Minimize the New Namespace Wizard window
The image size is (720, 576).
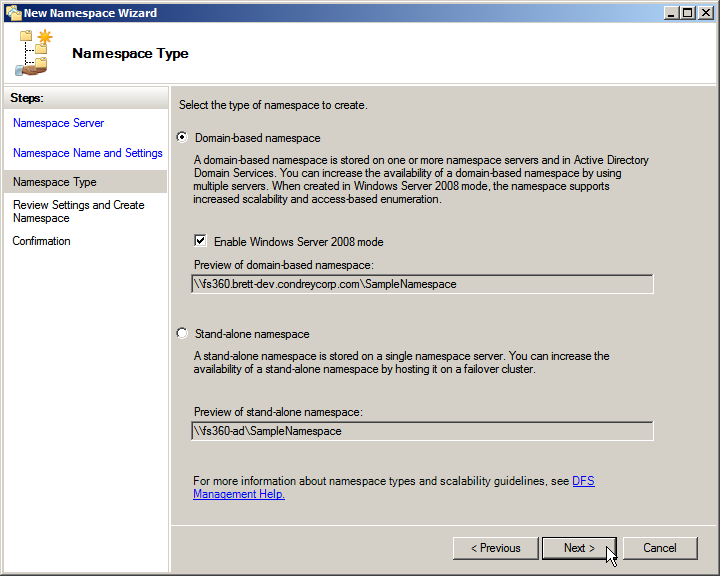tap(671, 13)
